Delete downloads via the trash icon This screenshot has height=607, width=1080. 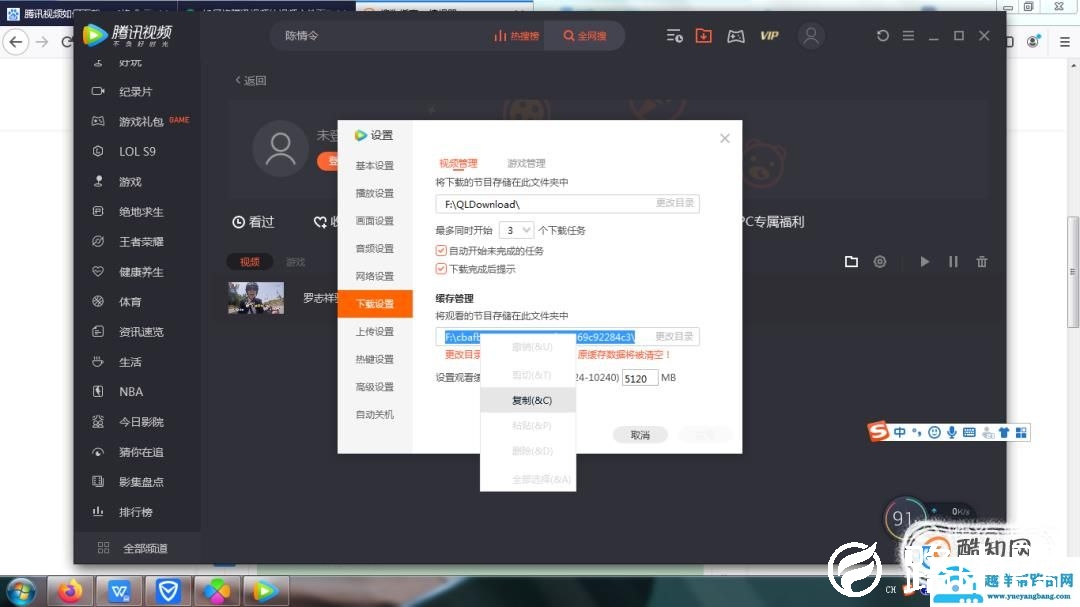click(981, 261)
